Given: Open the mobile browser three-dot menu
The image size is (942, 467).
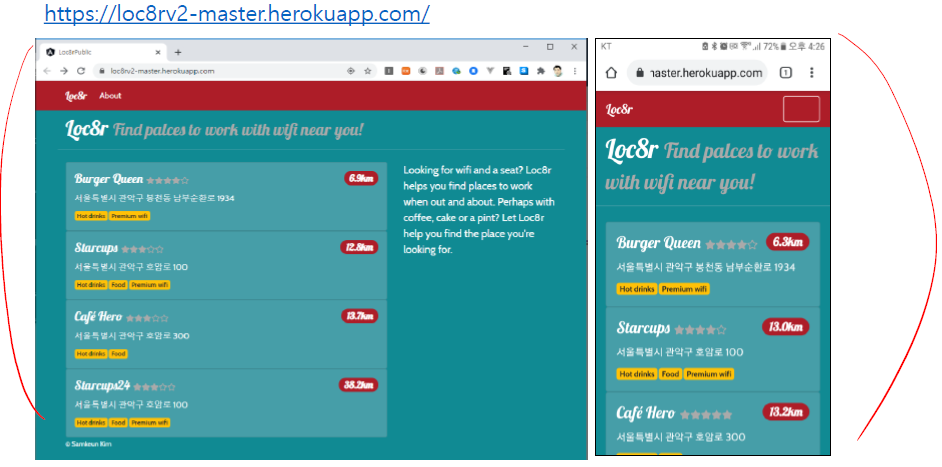Looking at the screenshot, I should click(812, 73).
